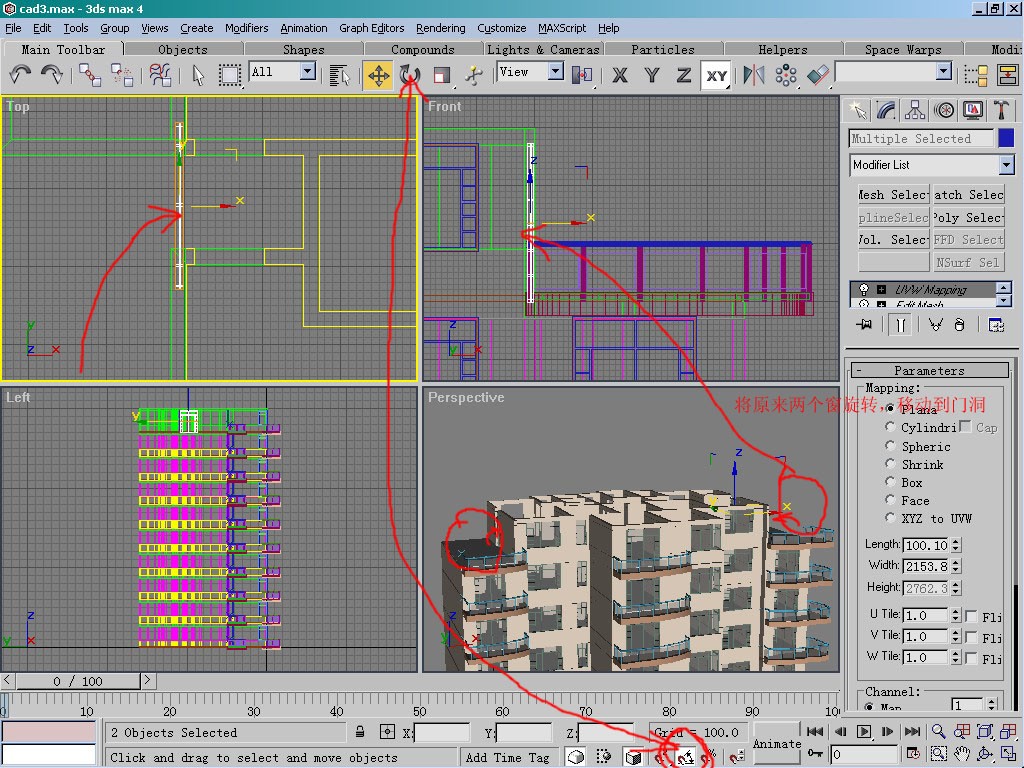Activate the Select Object arrow tool
1024x768 pixels.
pos(198,75)
